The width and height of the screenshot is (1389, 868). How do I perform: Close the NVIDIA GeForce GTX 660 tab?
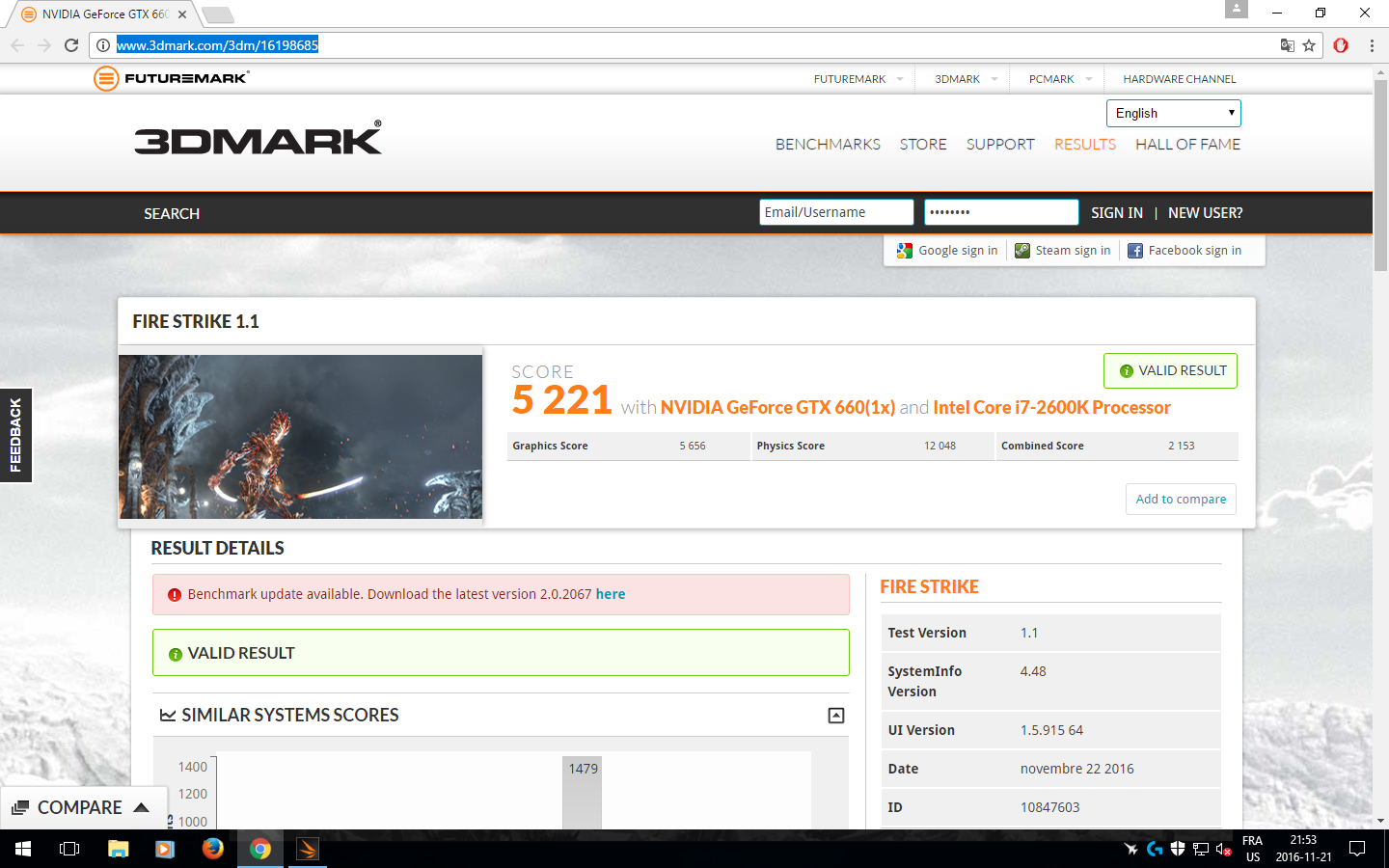click(x=182, y=14)
